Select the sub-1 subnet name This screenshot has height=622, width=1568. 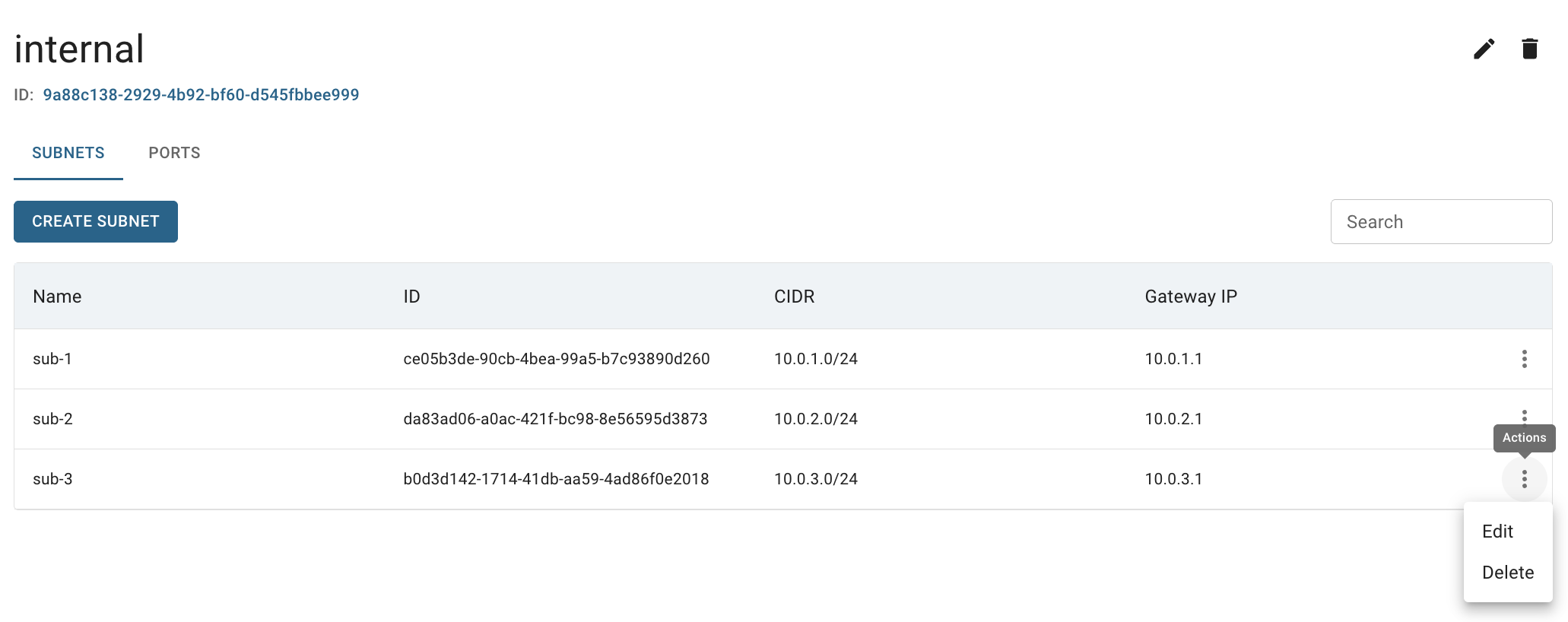click(x=52, y=359)
